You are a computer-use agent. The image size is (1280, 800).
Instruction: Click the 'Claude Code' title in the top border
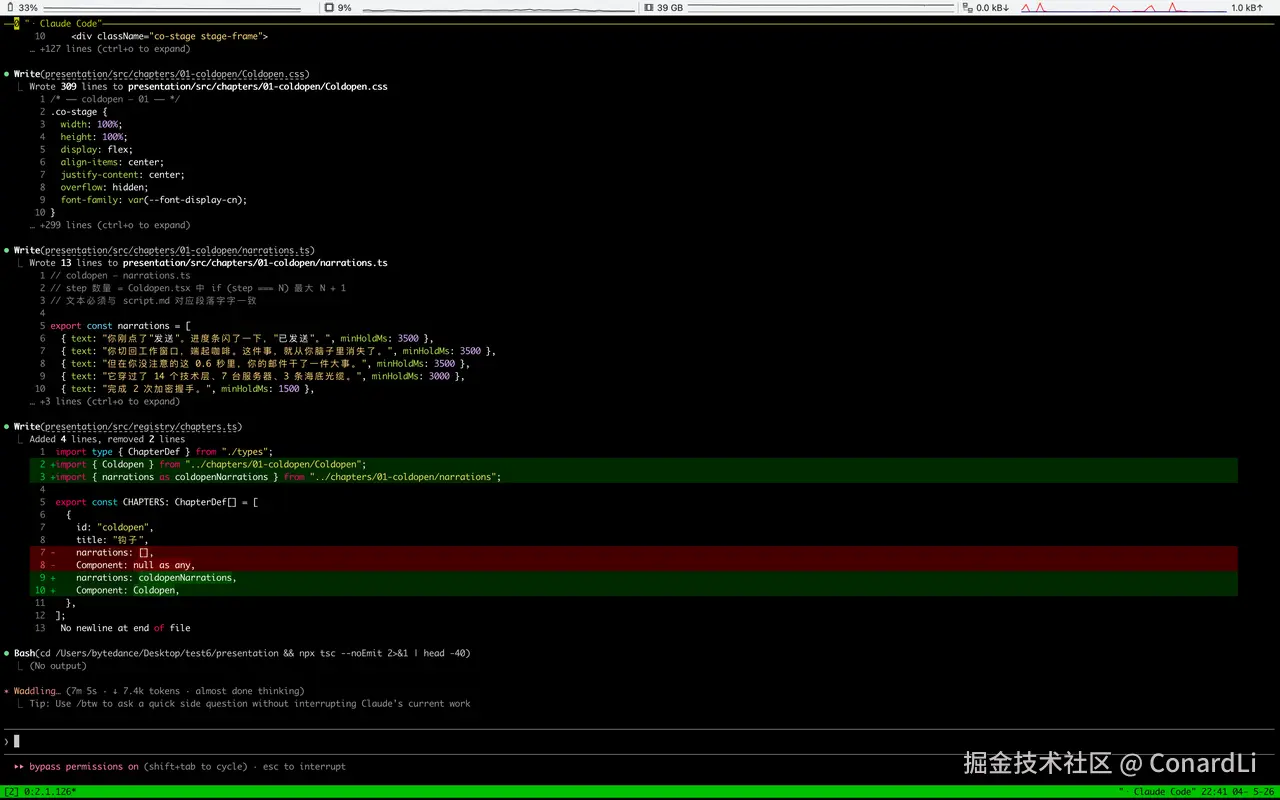(69, 23)
